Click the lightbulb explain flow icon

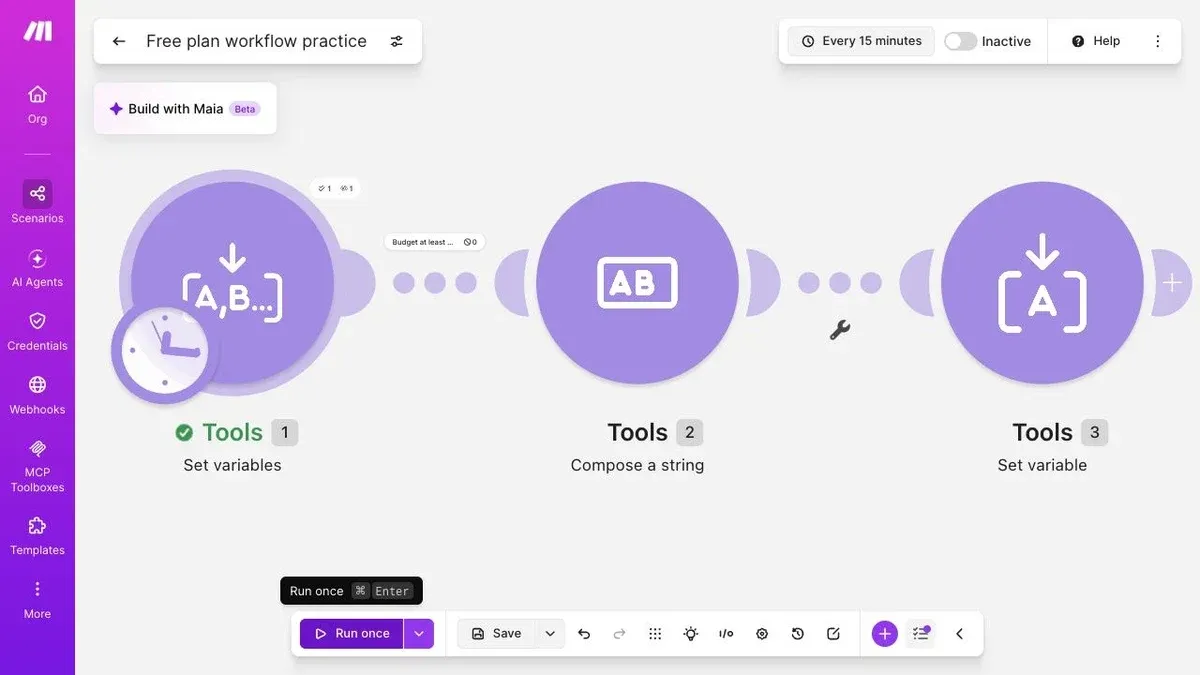[x=691, y=633]
